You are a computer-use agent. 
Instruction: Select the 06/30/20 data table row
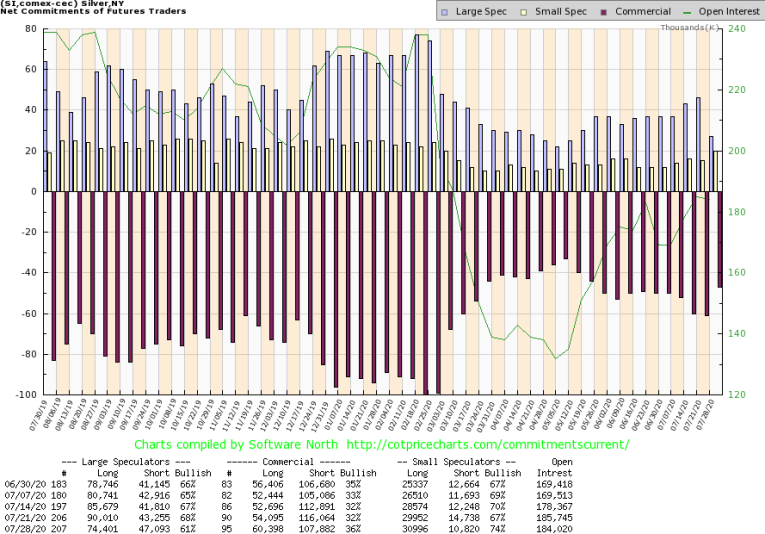coord(382,481)
